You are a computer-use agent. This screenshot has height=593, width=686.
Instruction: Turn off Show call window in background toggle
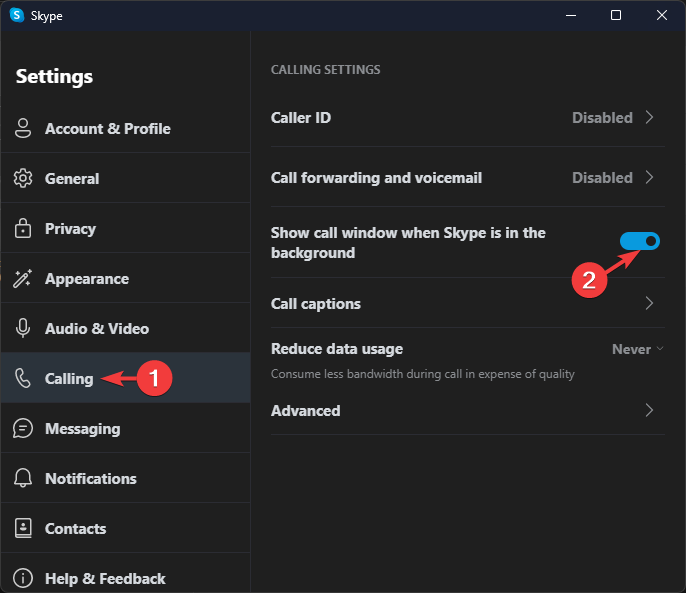click(640, 241)
